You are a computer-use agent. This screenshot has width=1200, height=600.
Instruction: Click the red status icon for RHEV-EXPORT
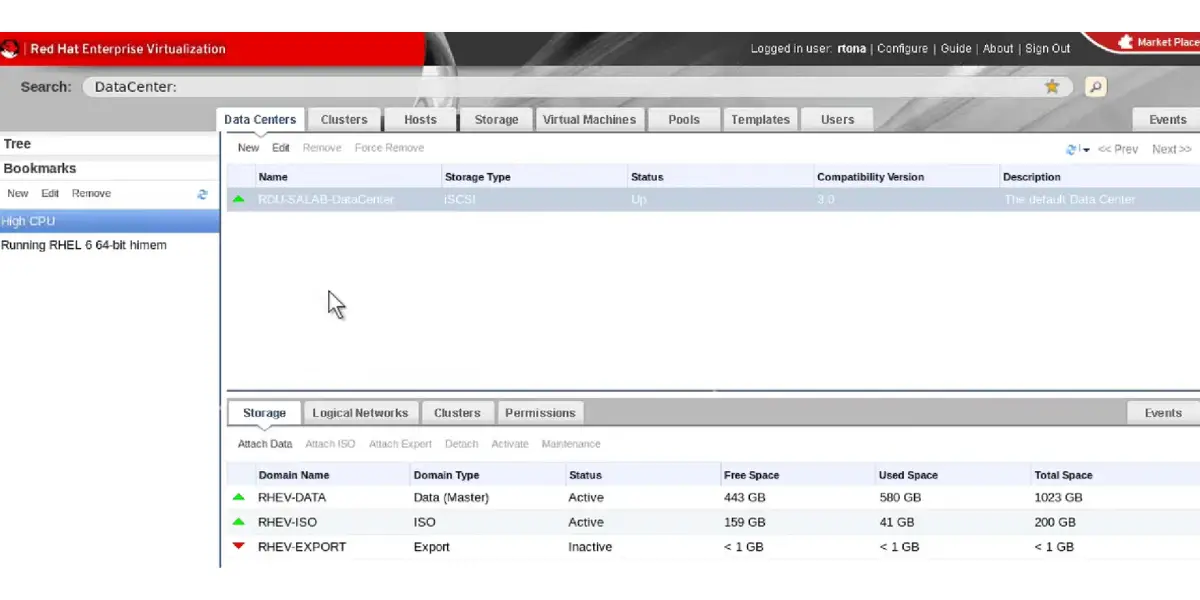[x=239, y=546]
